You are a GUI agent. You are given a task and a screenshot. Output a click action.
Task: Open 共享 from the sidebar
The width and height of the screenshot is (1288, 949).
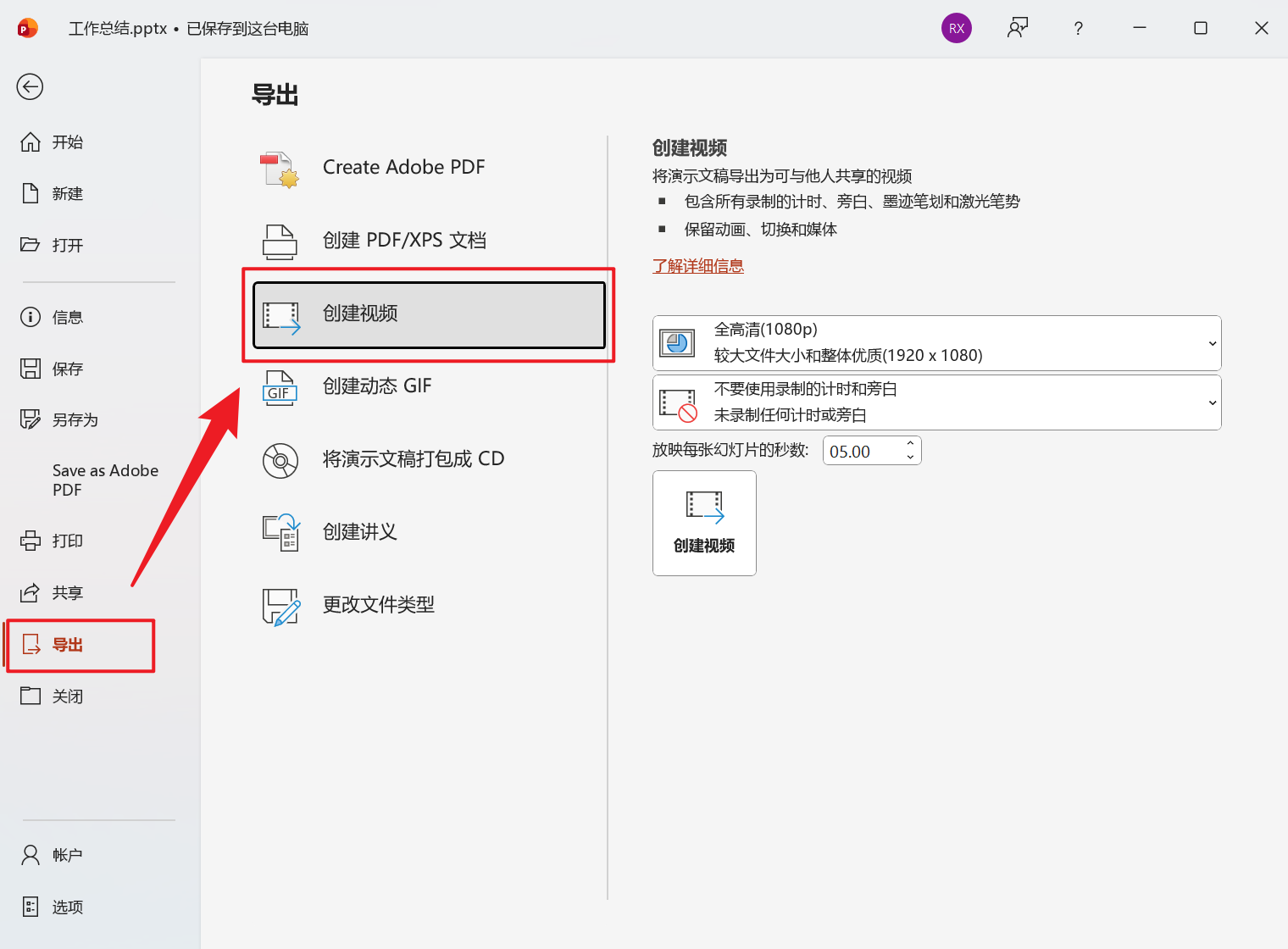(x=68, y=592)
